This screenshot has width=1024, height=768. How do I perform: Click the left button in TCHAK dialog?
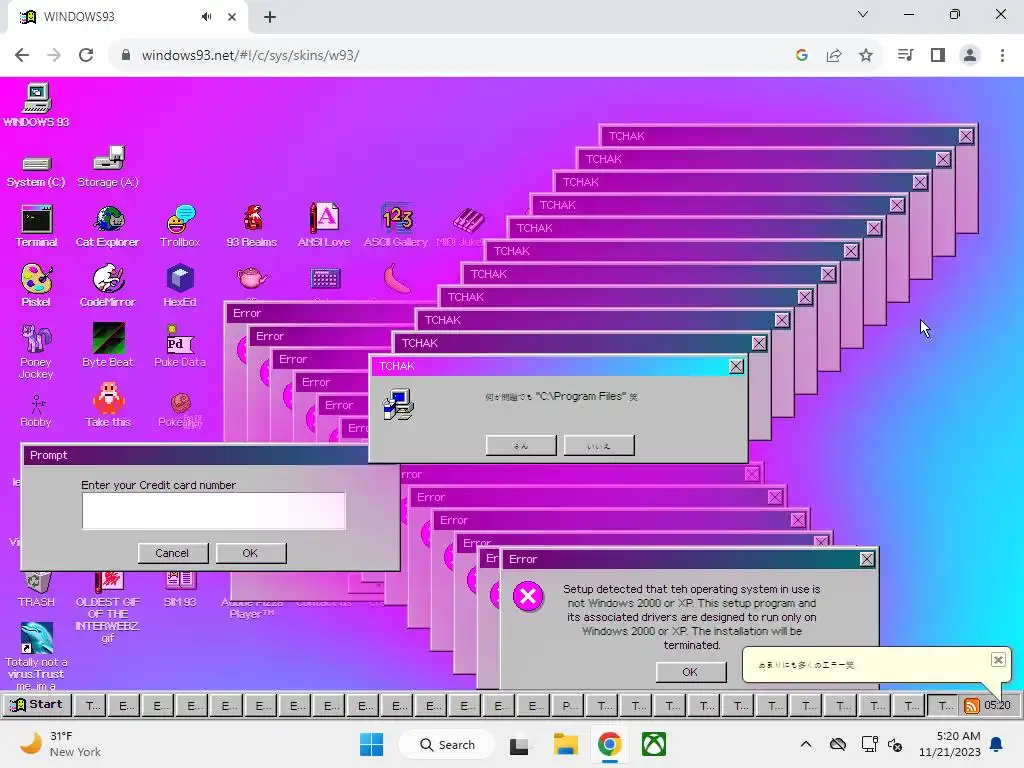coord(520,446)
